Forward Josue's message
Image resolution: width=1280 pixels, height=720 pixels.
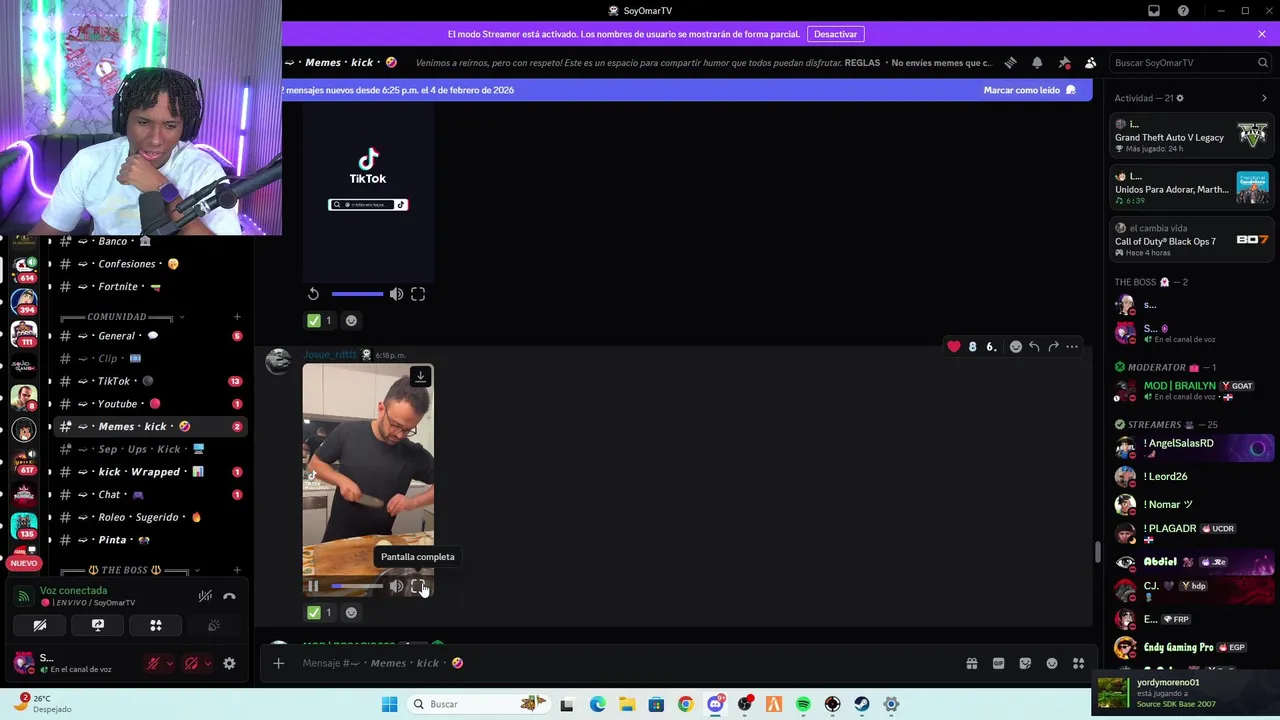pyautogui.click(x=1053, y=347)
